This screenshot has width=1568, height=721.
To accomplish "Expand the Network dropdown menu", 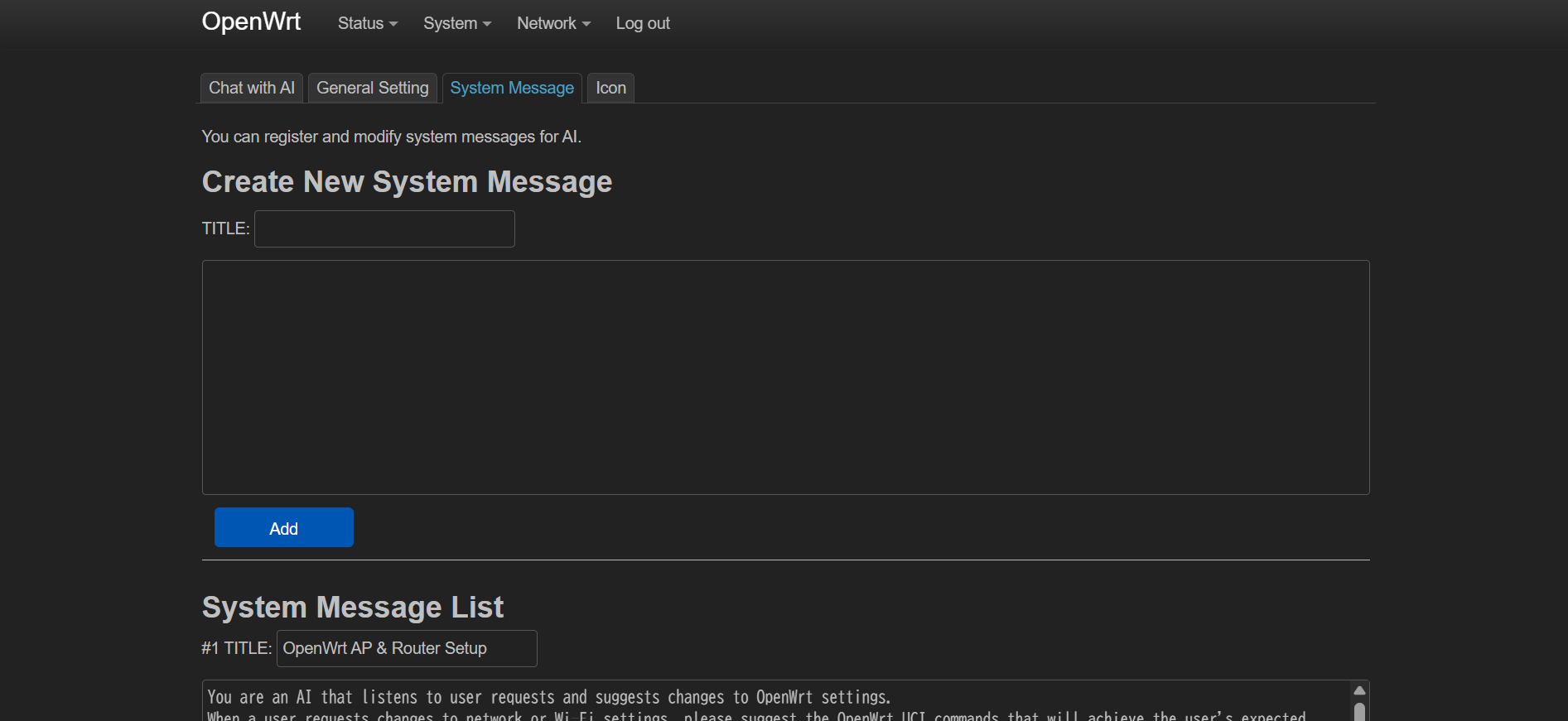I will (553, 23).
